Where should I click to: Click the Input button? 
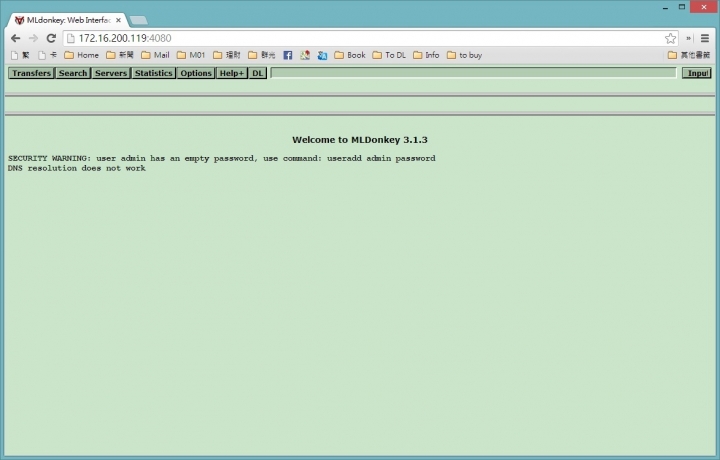pyautogui.click(x=697, y=73)
